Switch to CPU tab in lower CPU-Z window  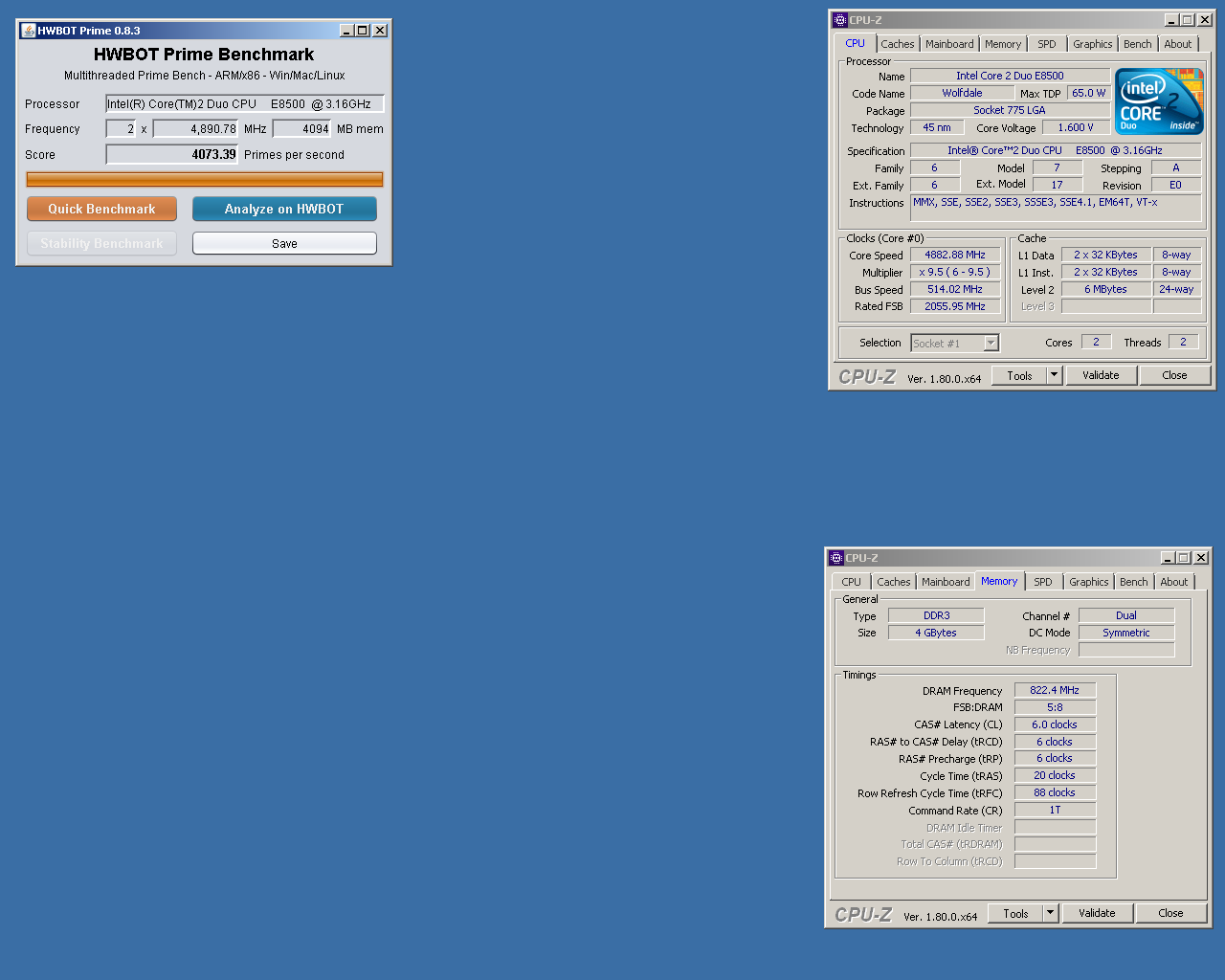click(x=852, y=582)
